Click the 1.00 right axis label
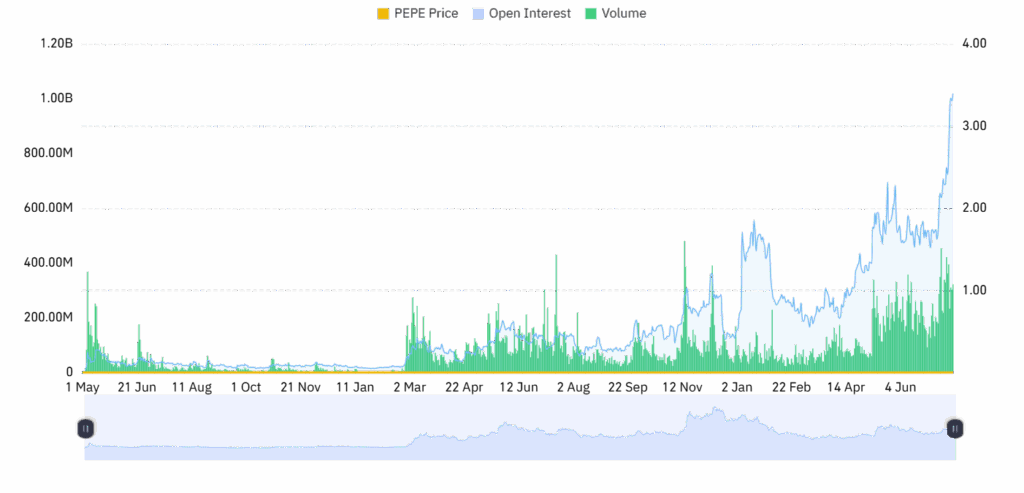Viewport: 1024px width, 493px height. click(x=974, y=290)
